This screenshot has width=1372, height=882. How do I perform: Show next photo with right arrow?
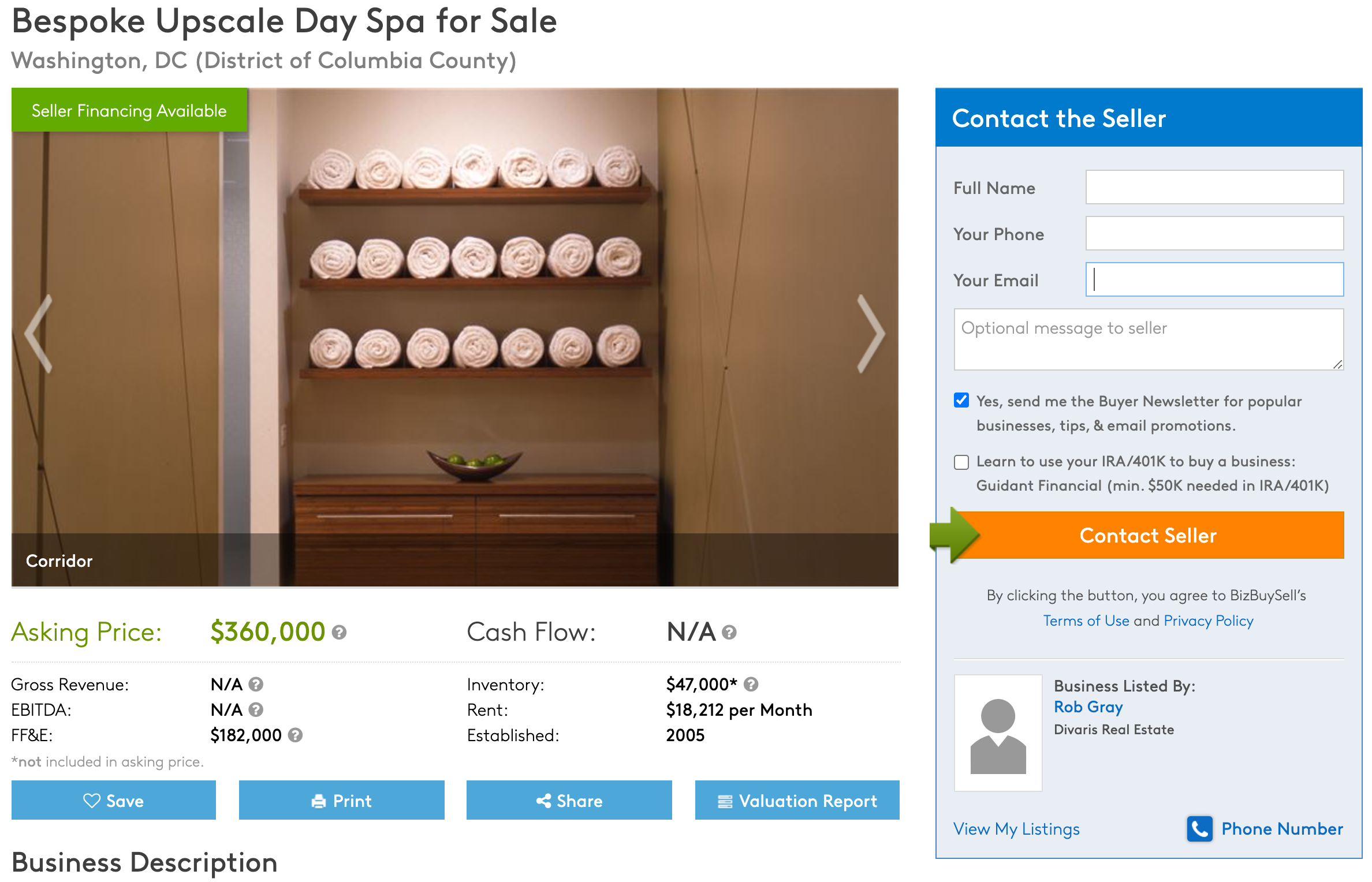pos(870,334)
